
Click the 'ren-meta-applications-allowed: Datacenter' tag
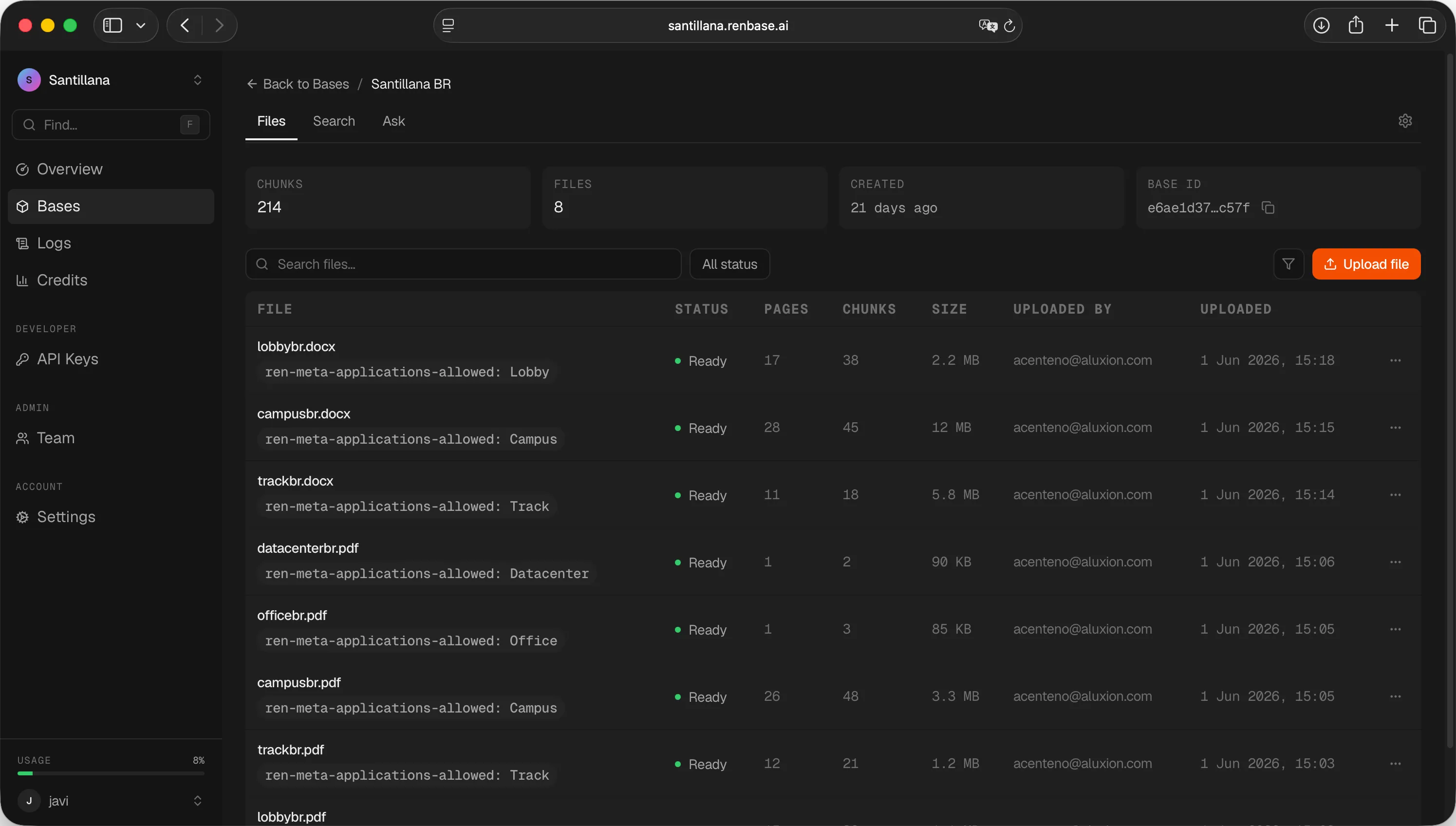[x=427, y=574]
